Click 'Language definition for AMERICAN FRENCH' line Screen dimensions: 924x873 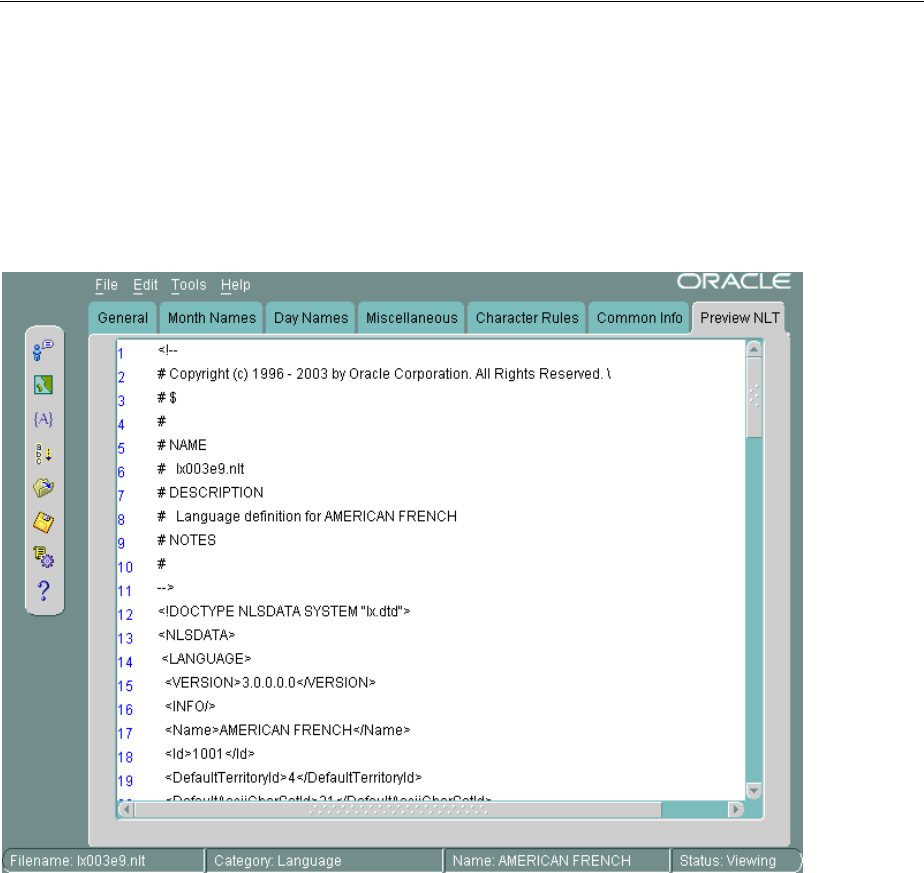(306, 516)
